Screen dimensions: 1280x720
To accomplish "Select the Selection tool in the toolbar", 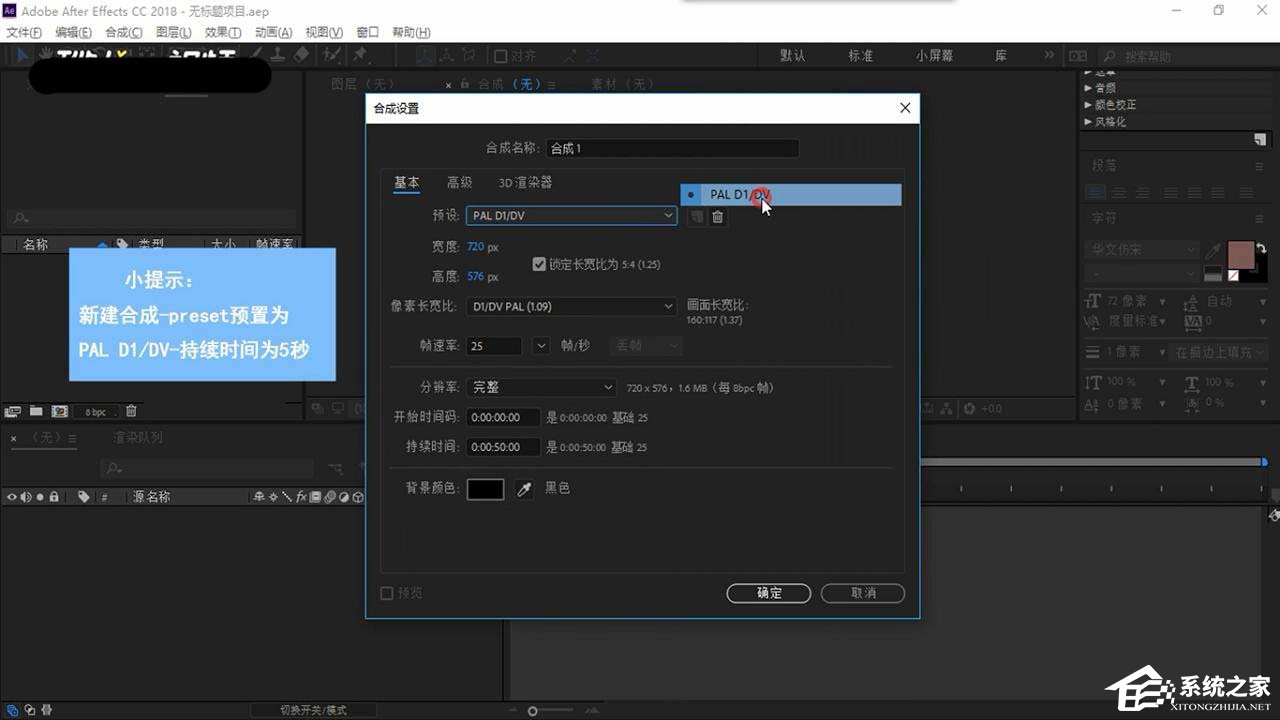I will 21,55.
